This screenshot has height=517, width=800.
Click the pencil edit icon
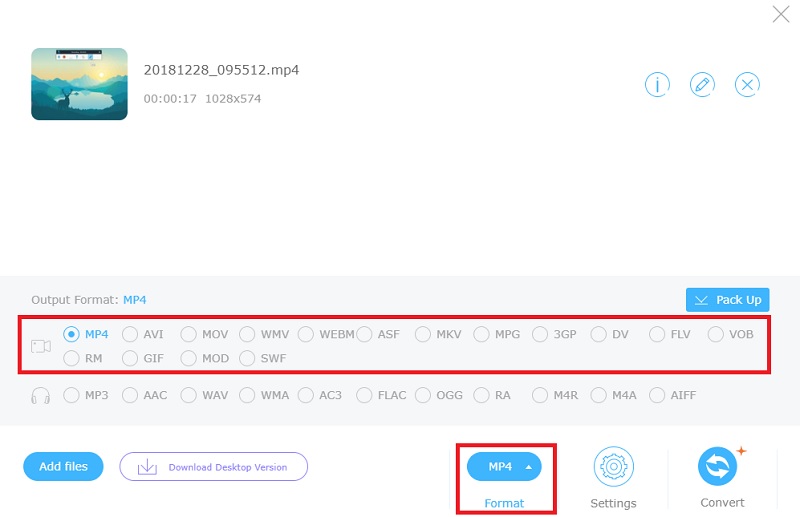702,85
